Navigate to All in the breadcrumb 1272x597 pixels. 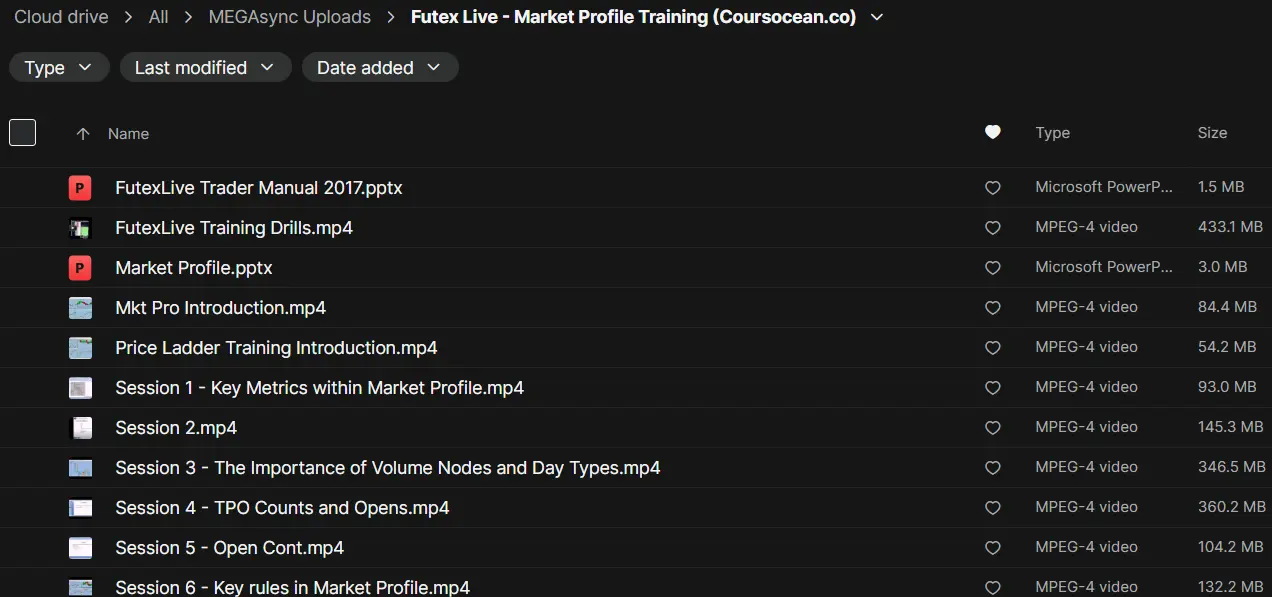[158, 17]
